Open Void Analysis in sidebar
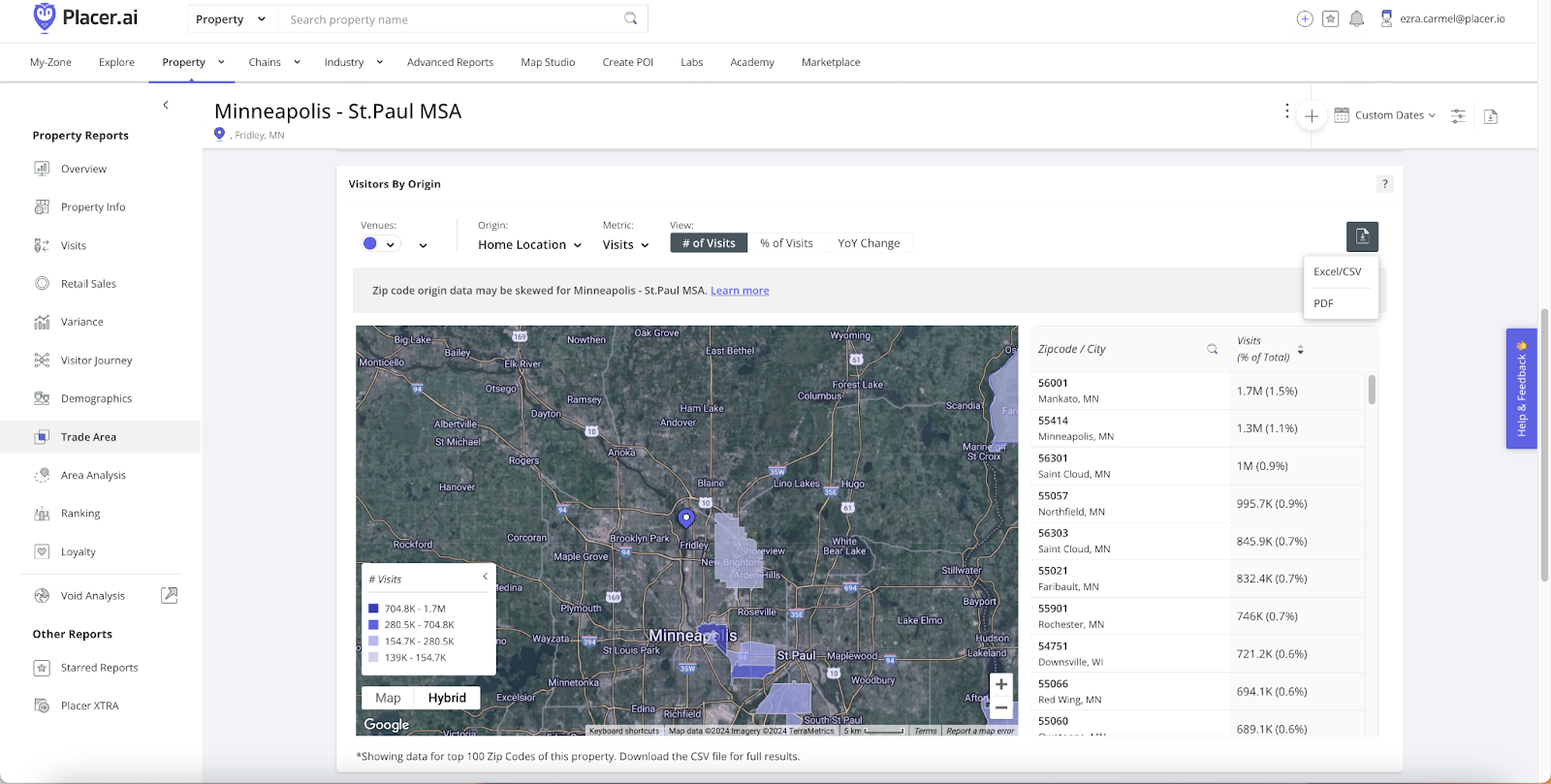This screenshot has width=1551, height=784. click(x=92, y=596)
